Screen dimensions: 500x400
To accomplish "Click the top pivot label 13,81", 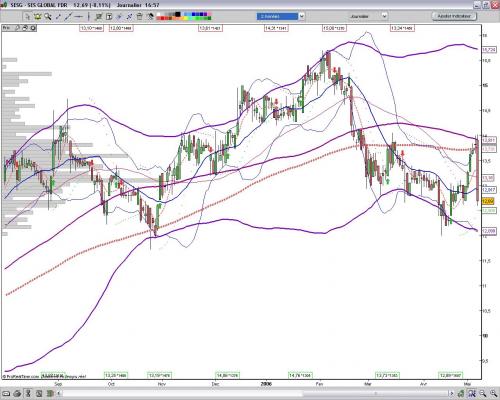I will (210, 28).
